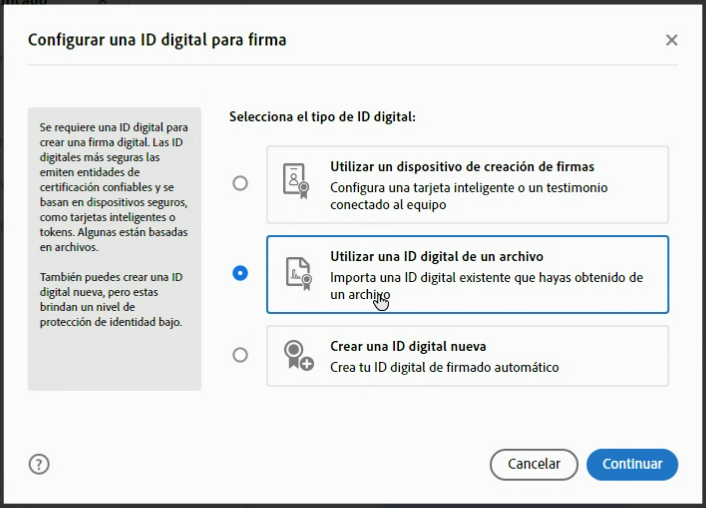Click the 'Se requiere una ID digital' info paragraph
Image resolution: width=706 pixels, height=508 pixels.
coord(112,187)
